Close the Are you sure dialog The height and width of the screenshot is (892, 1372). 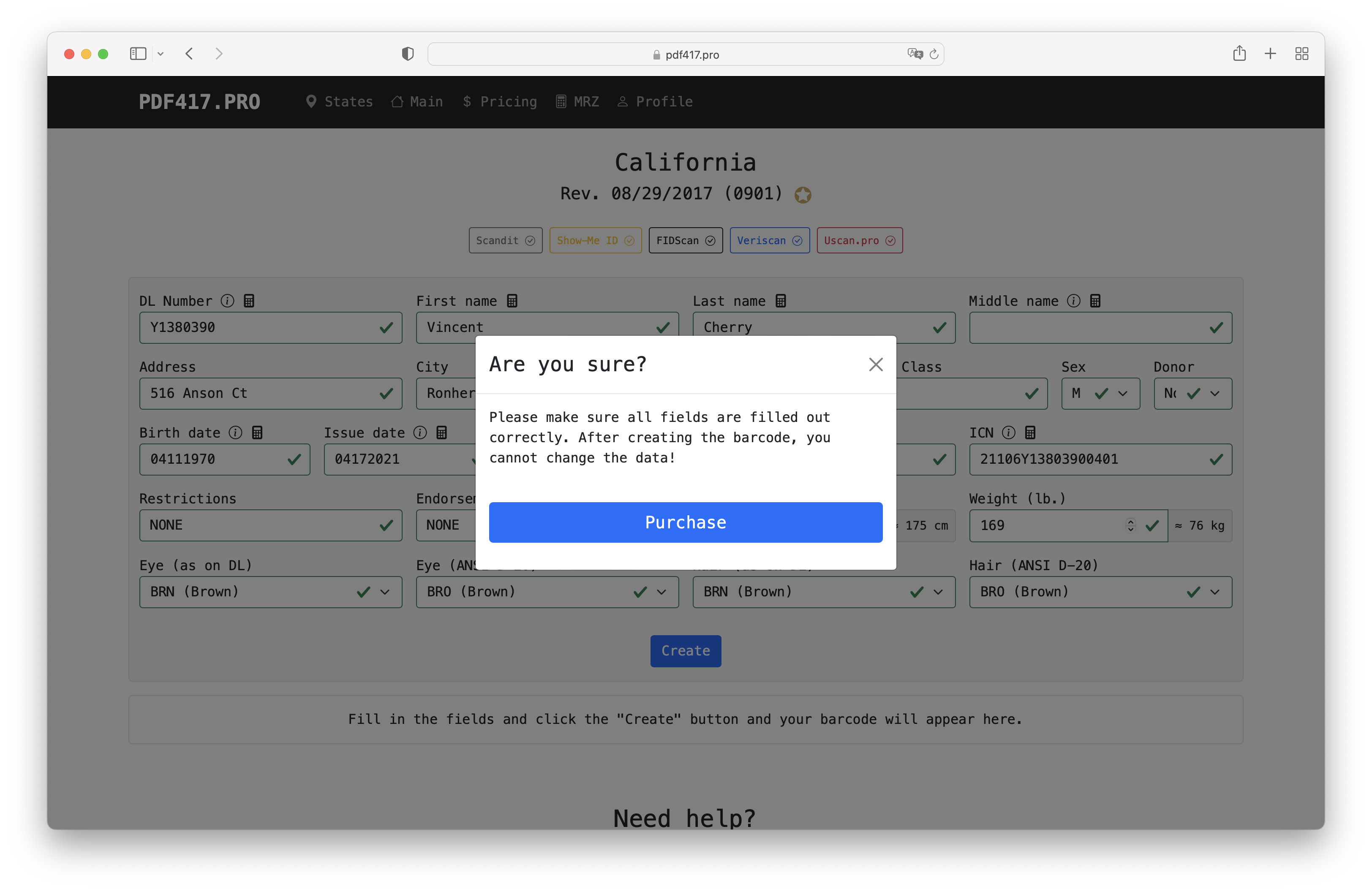875,364
